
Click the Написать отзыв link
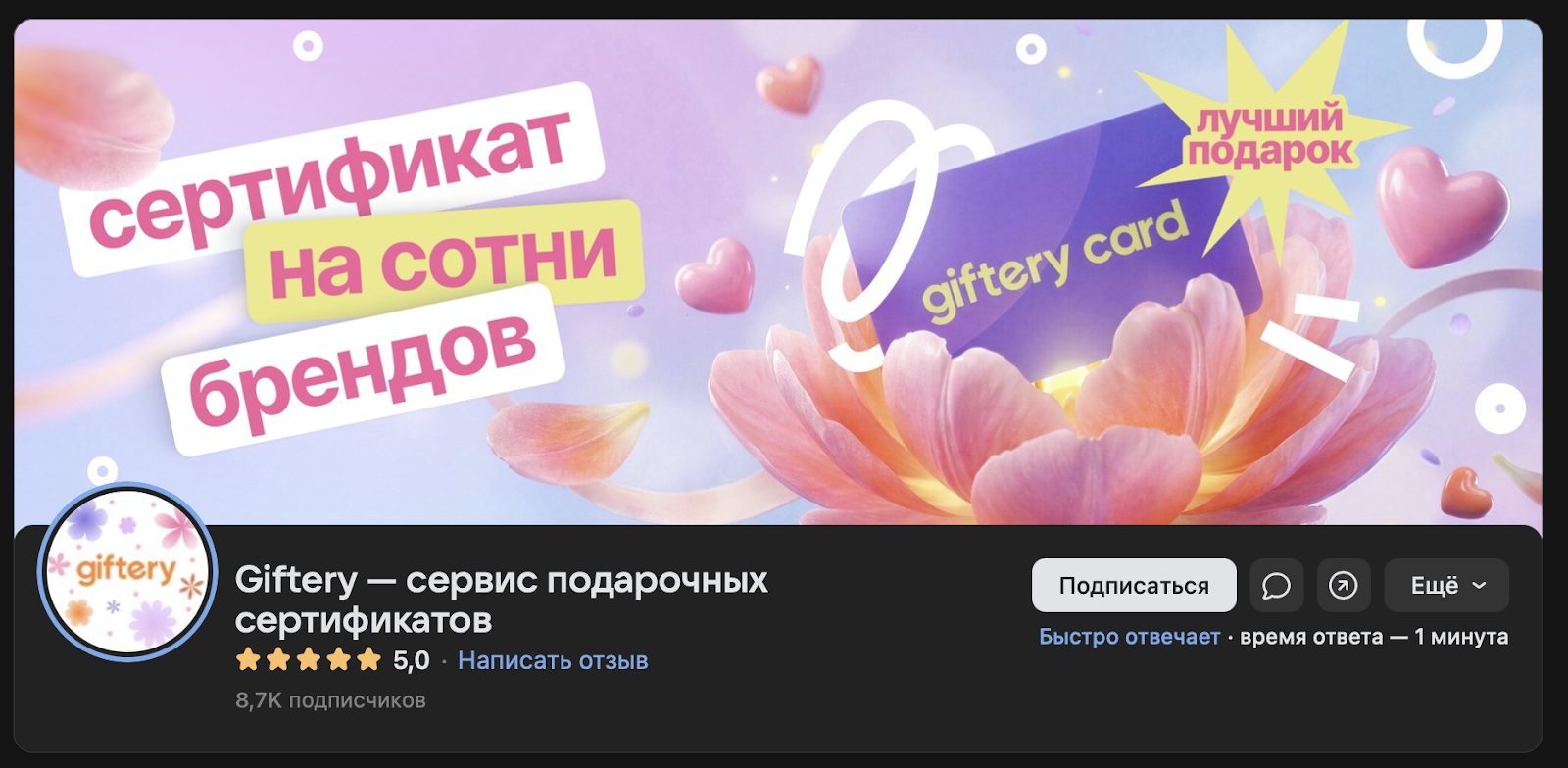553,660
